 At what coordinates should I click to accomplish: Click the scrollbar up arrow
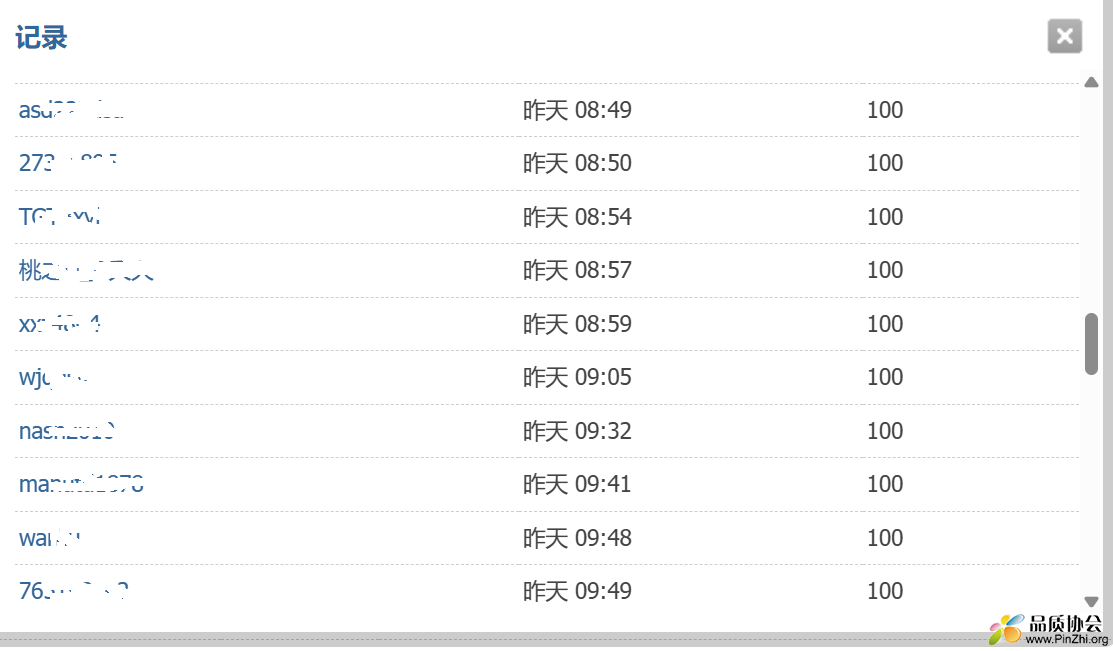1091,82
